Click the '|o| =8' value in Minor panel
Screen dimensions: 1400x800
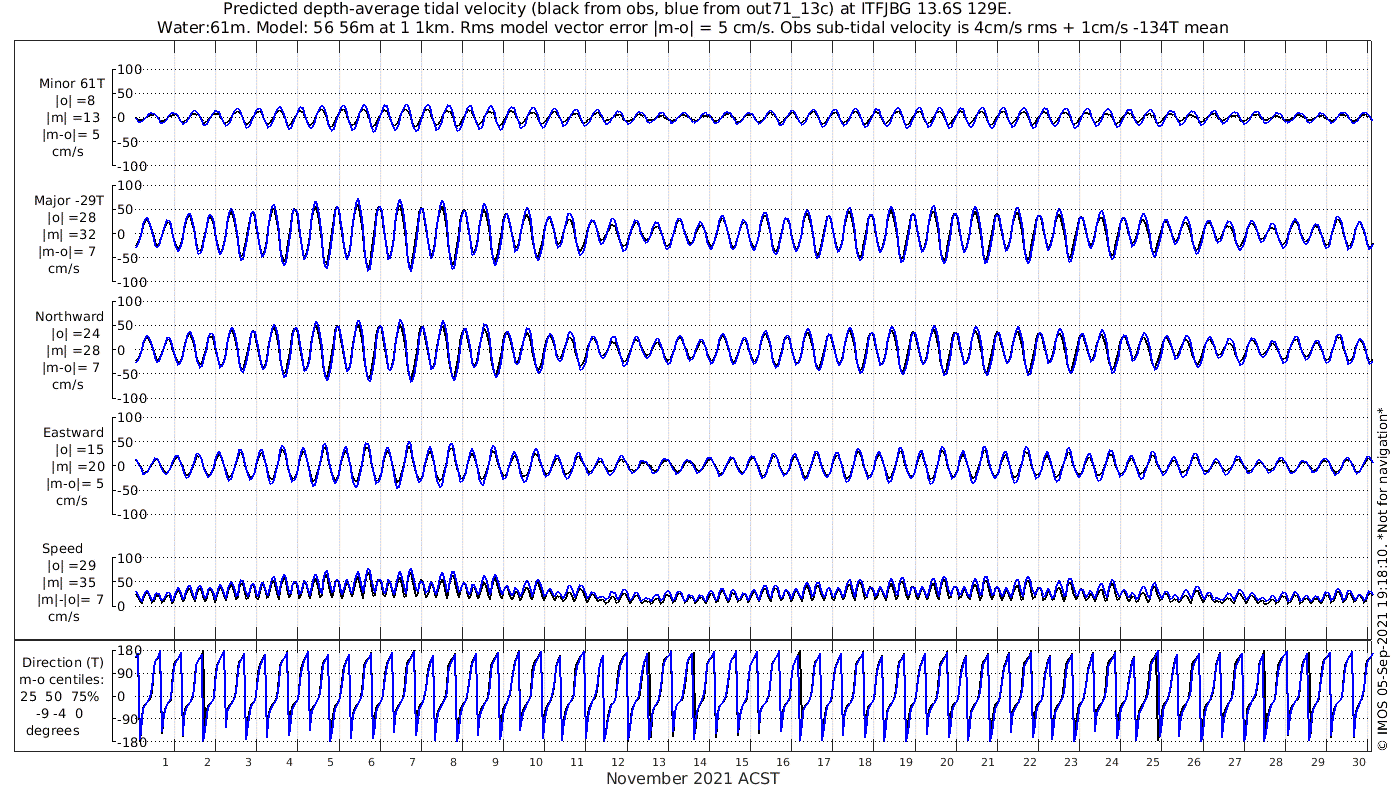tap(75, 101)
